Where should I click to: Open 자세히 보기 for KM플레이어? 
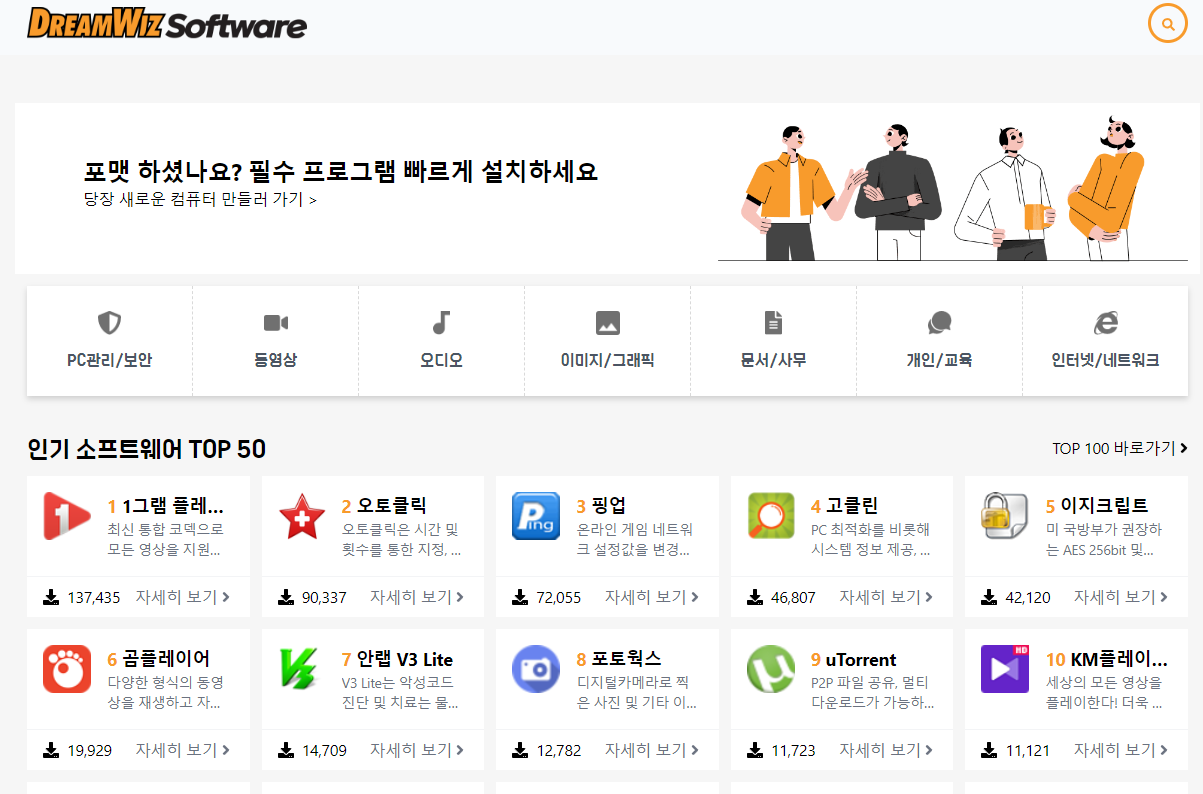coord(1121,750)
